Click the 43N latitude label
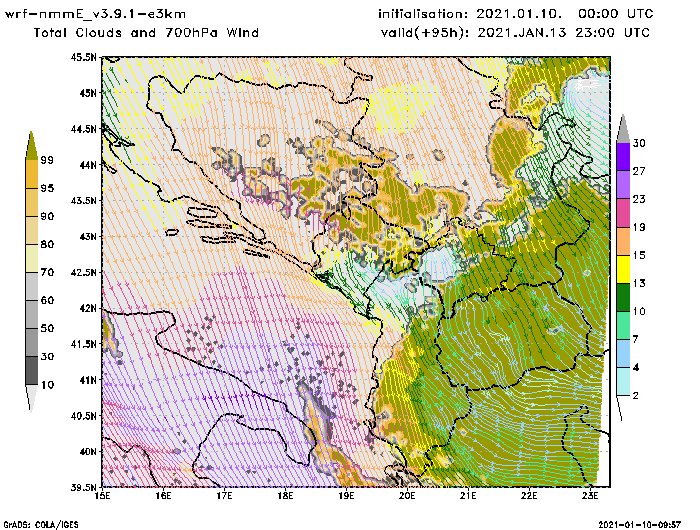The height and width of the screenshot is (530, 700). pos(88,237)
